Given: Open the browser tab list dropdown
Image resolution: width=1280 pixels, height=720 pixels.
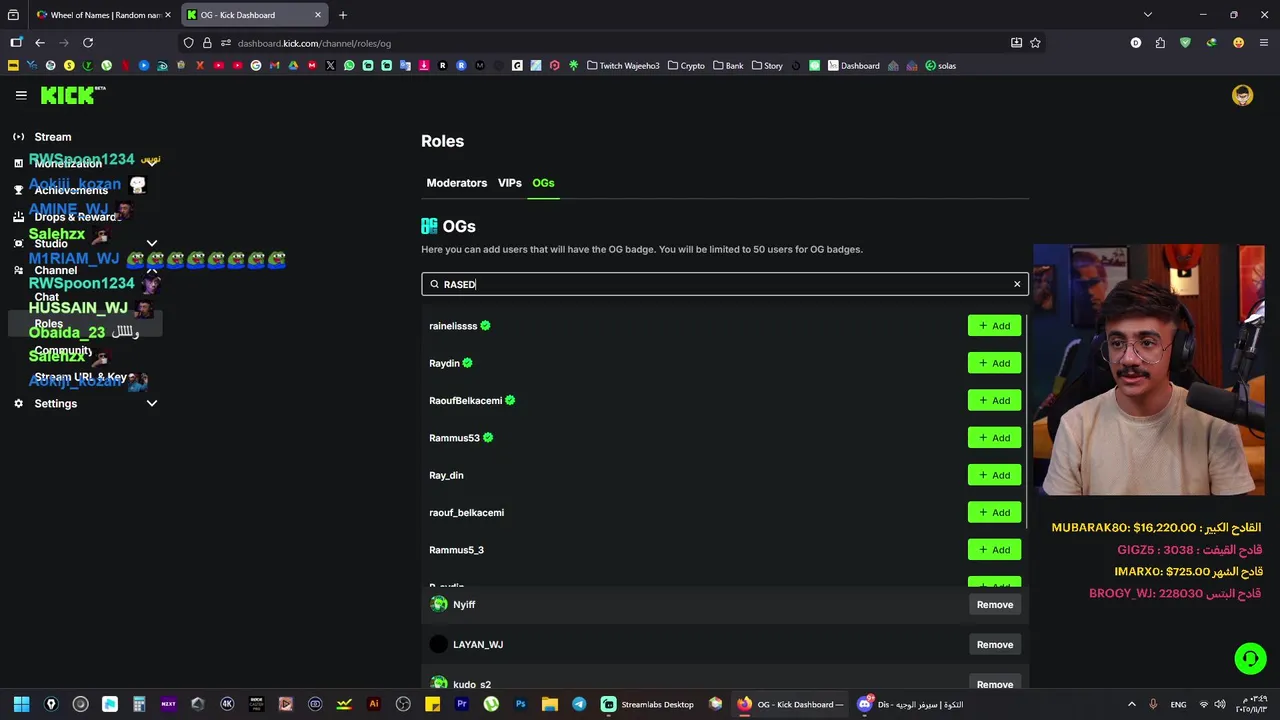Looking at the screenshot, I should click(x=1147, y=15).
